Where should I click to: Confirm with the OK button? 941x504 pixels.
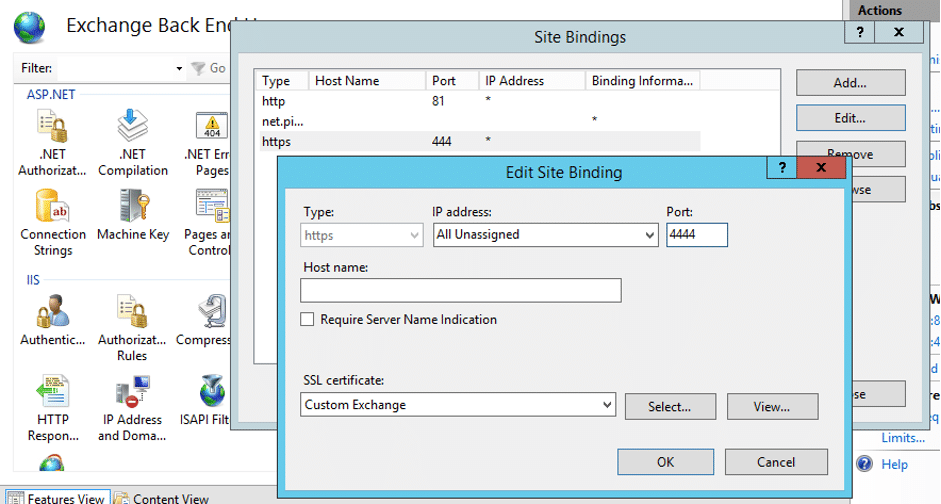pyautogui.click(x=666, y=462)
